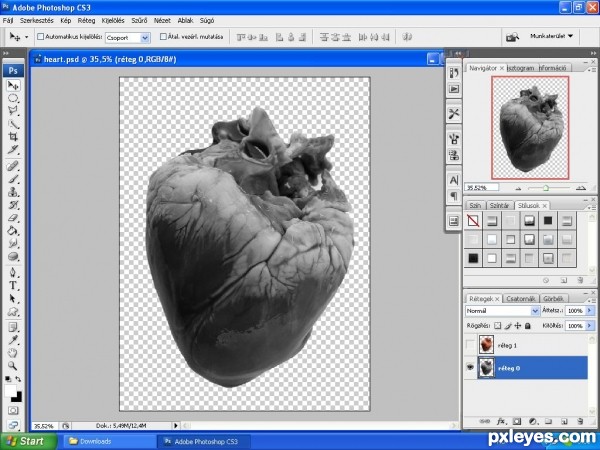Select the Hand tool

(x=13, y=353)
